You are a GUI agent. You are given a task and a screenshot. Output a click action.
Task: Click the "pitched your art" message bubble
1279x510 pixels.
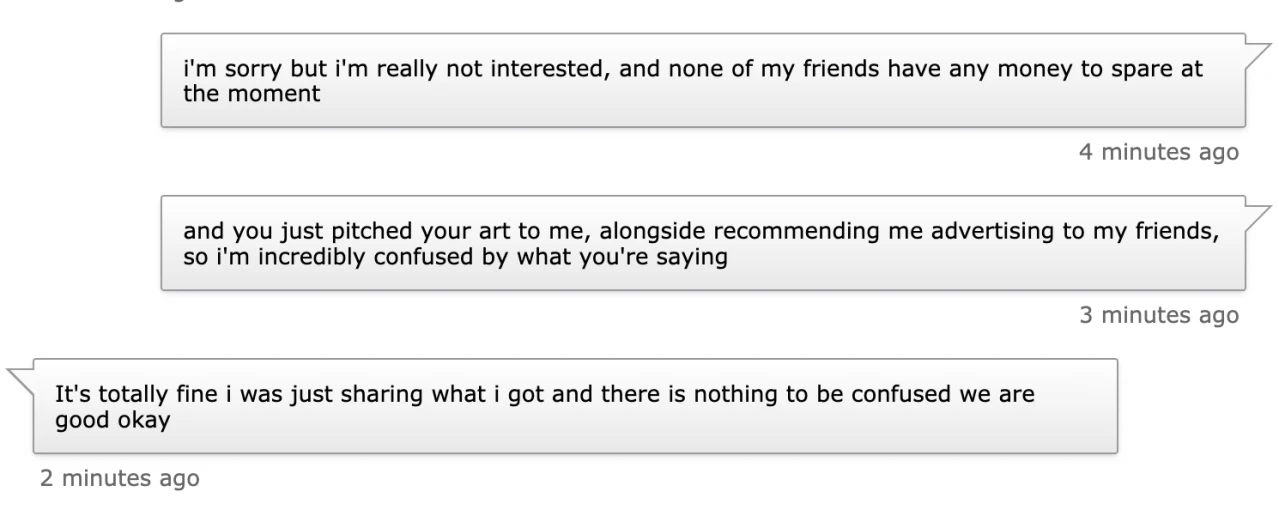pyautogui.click(x=702, y=243)
